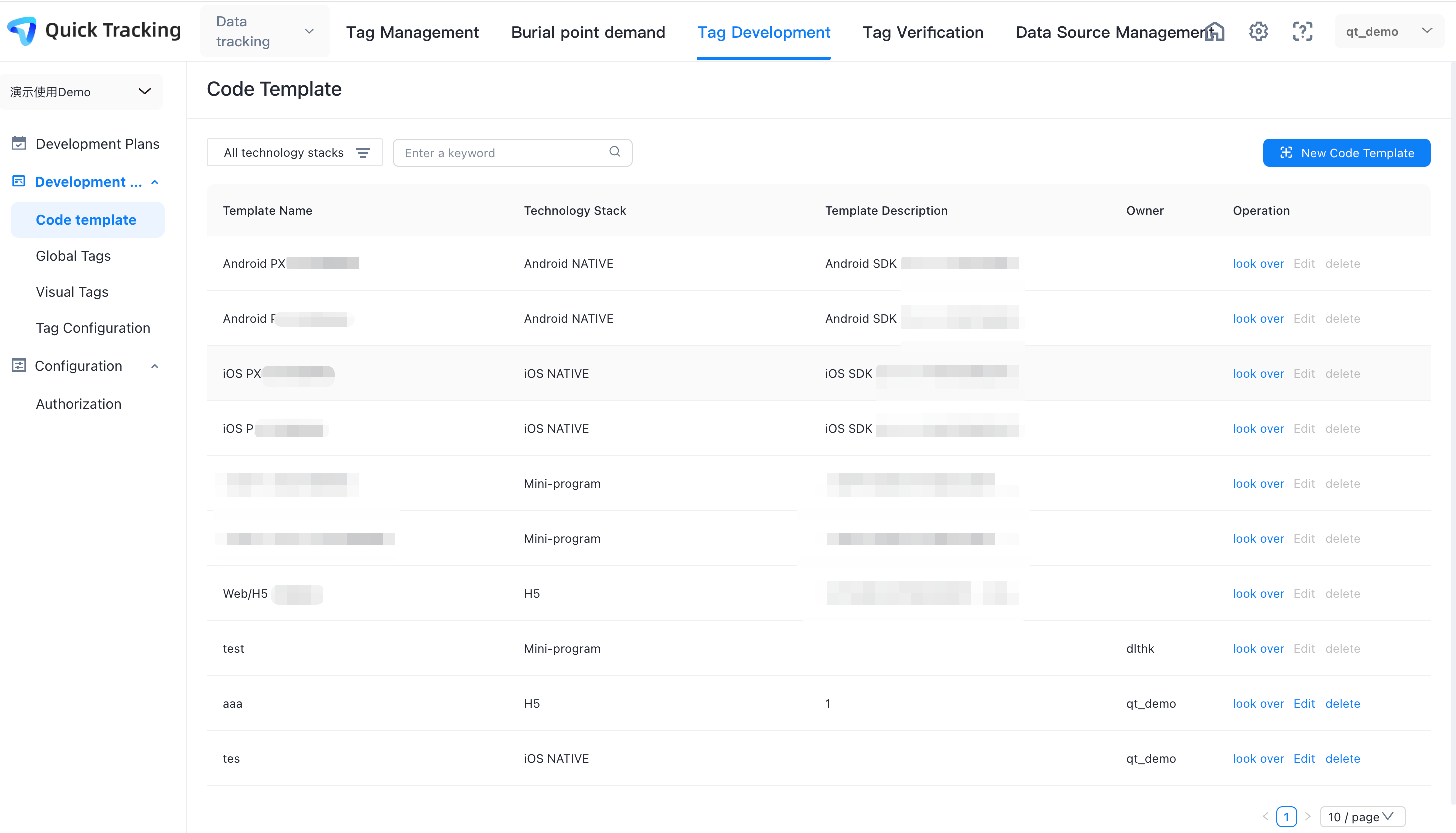Open the Data tracking dropdown
The image size is (1456, 833).
point(265,32)
